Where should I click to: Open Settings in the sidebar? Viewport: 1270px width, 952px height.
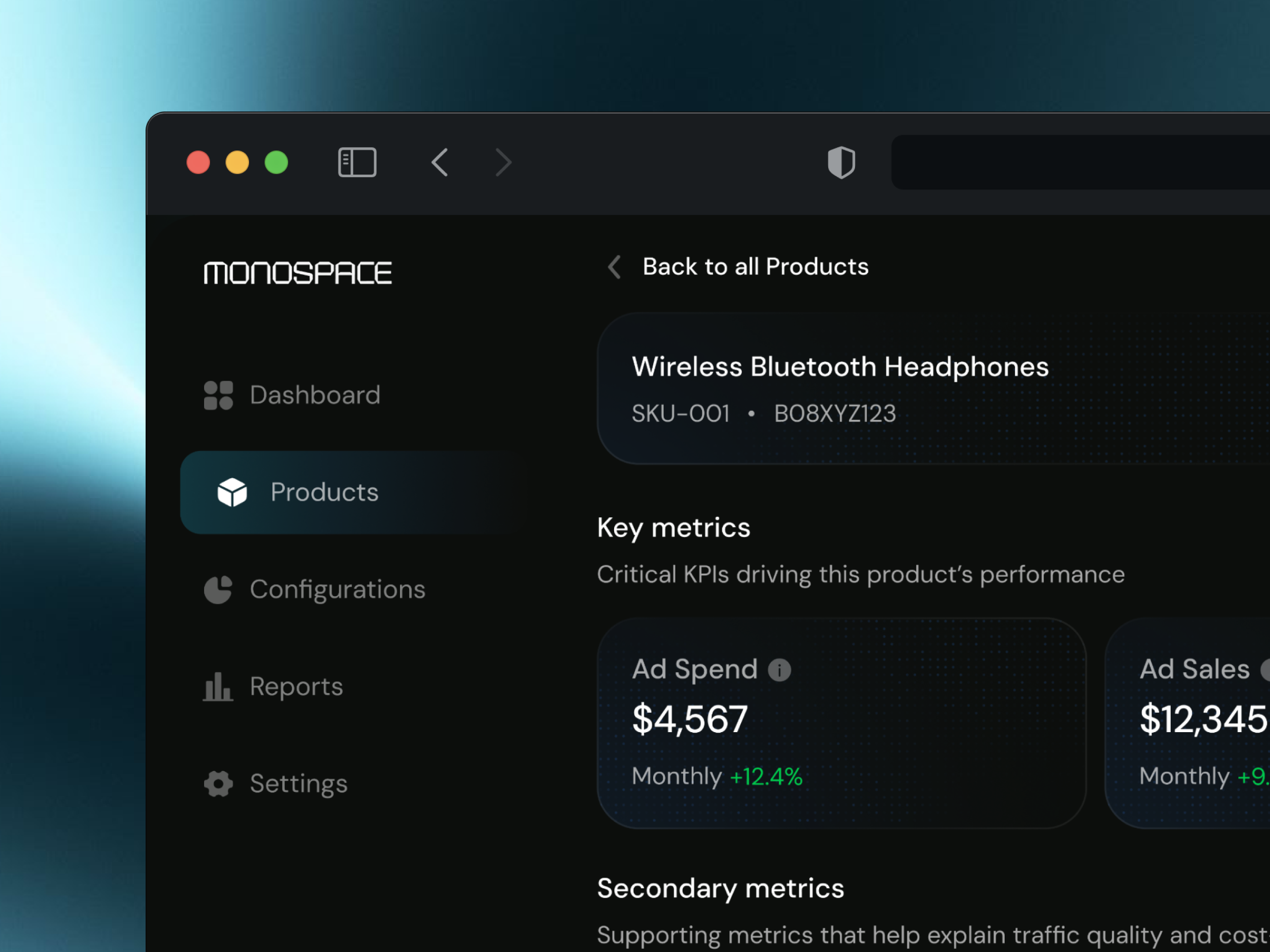[298, 784]
